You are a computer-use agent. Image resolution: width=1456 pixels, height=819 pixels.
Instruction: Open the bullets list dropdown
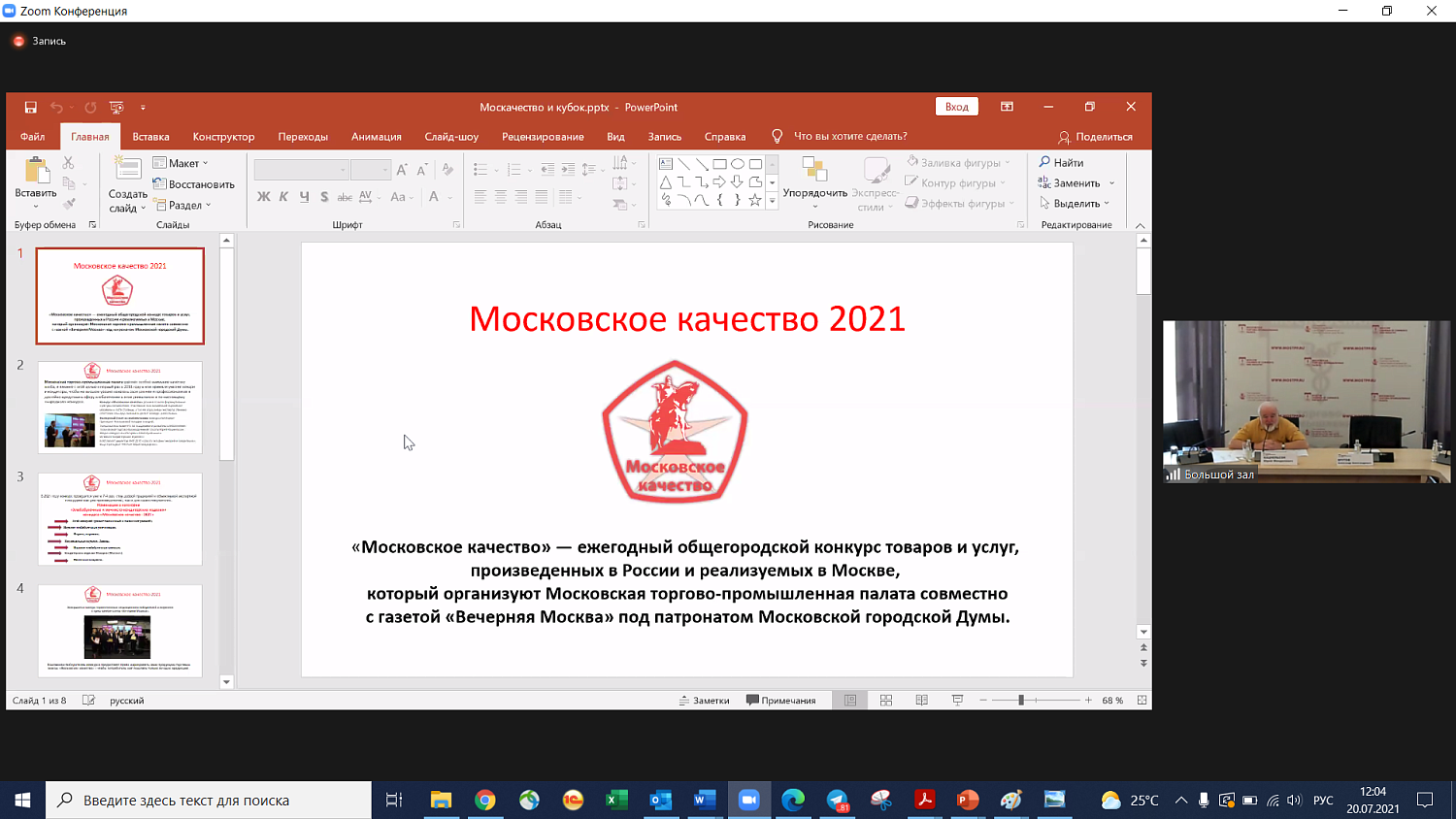pyautogui.click(x=496, y=171)
